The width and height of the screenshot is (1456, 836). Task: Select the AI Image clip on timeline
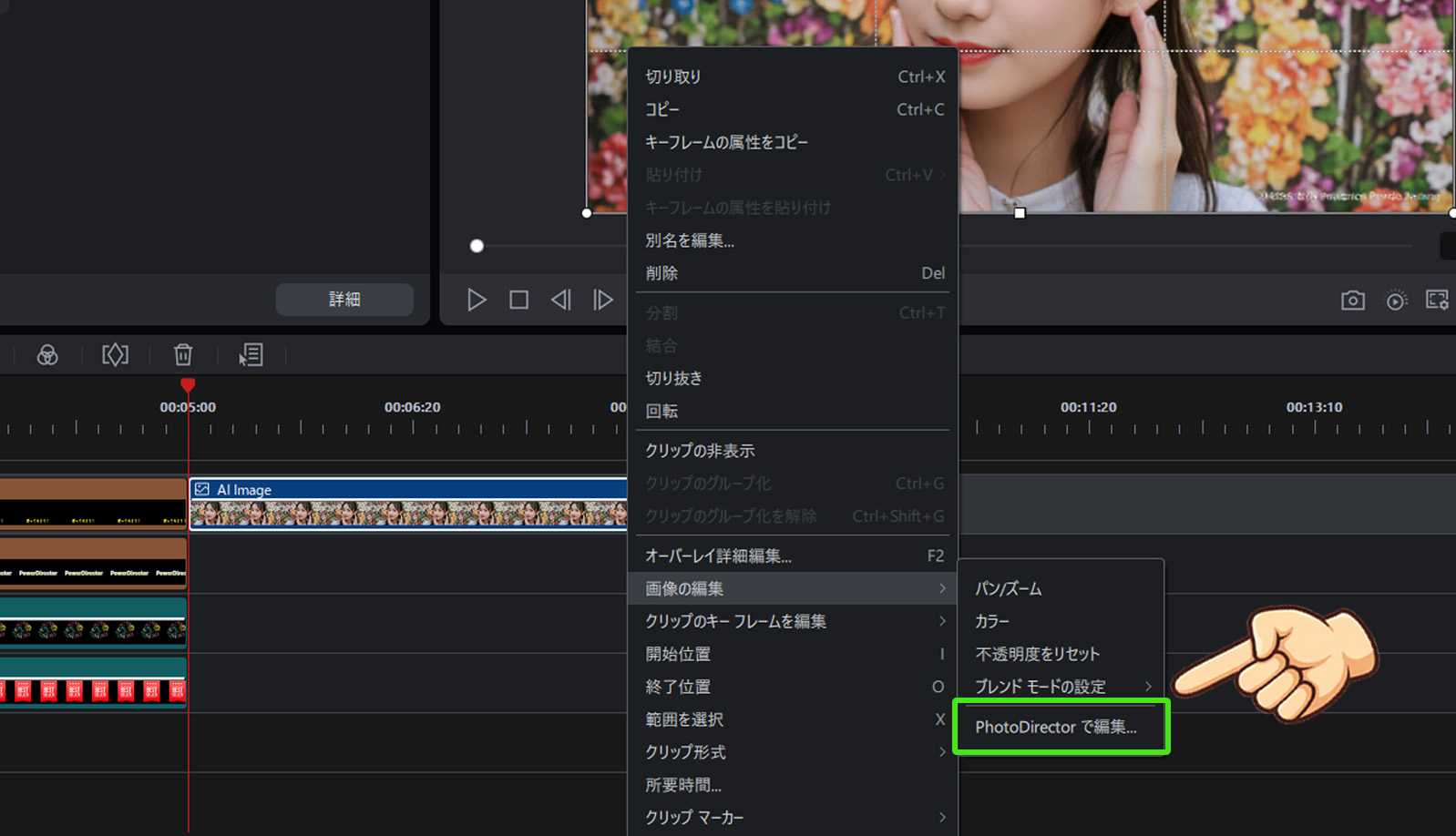point(408,504)
